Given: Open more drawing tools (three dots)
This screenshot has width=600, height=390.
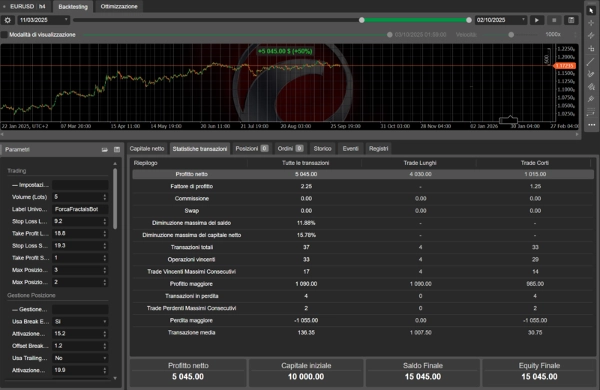Looking at the screenshot, I should 591,125.
